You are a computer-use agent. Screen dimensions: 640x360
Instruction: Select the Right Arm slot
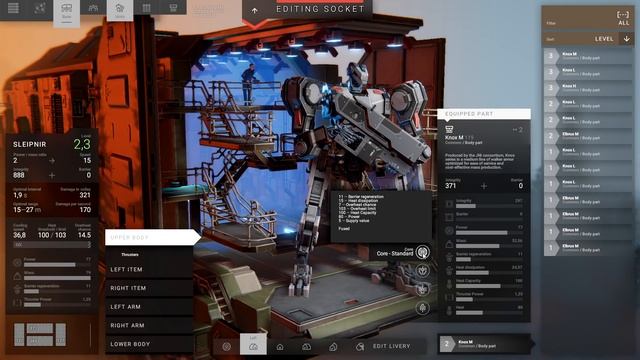pyautogui.click(x=149, y=325)
